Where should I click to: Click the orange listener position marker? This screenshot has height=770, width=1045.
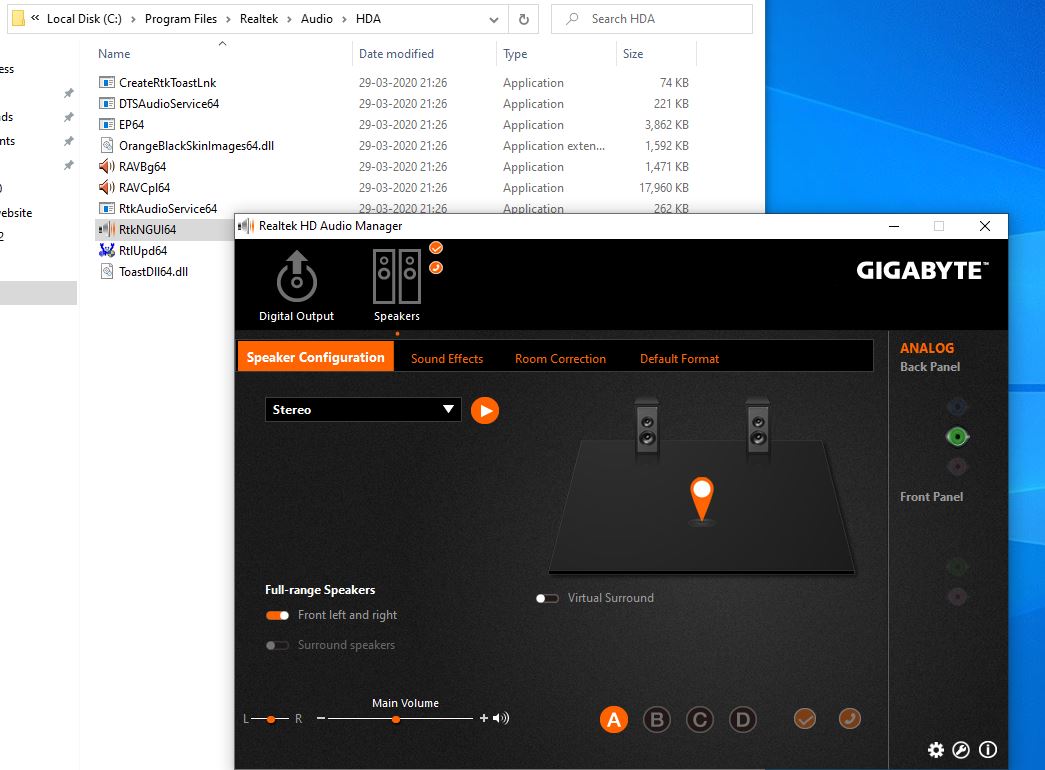click(x=701, y=499)
